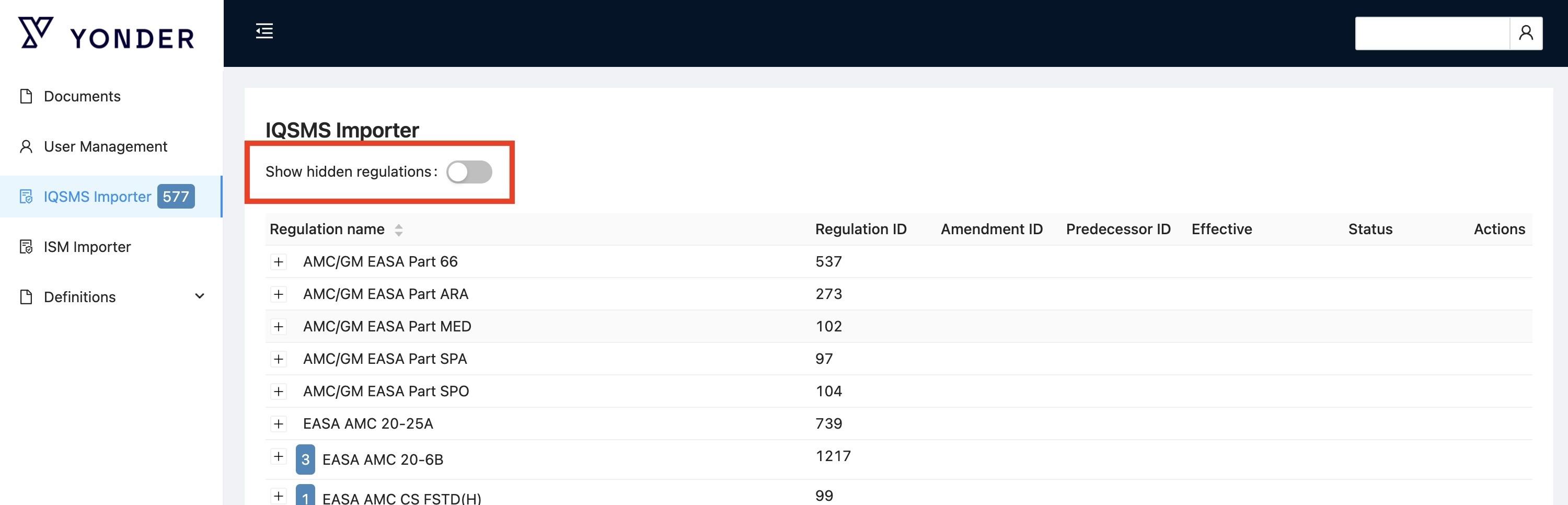Click the Regulation name column header
The width and height of the screenshot is (1568, 505).
(327, 229)
